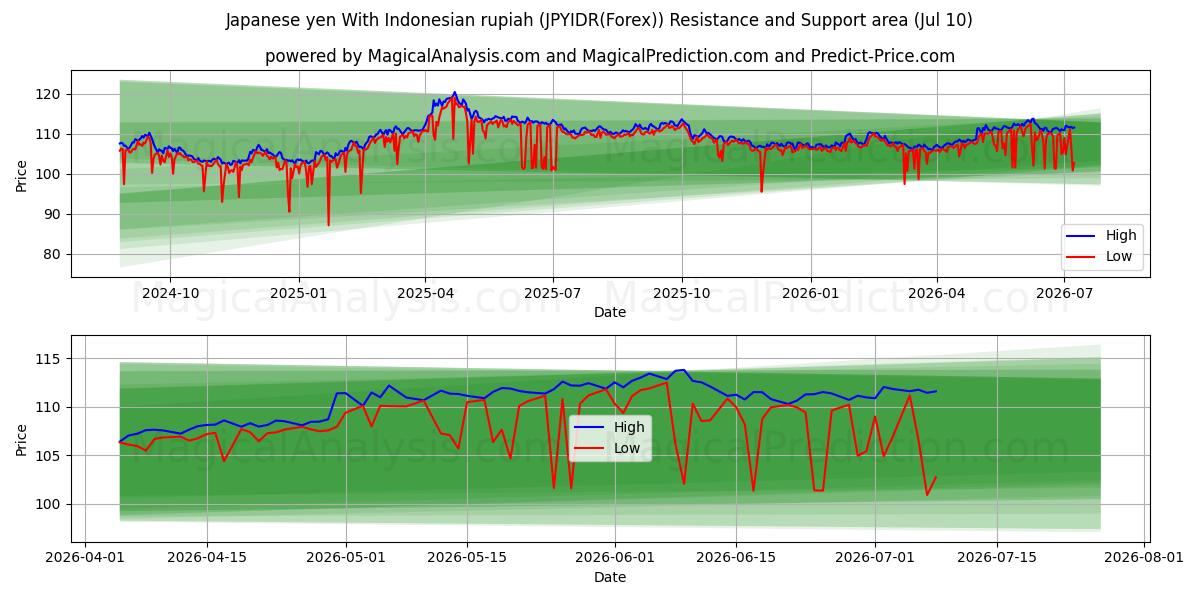Click the 2026-04 tick label on top chart
1200x600 pixels.
936,293
